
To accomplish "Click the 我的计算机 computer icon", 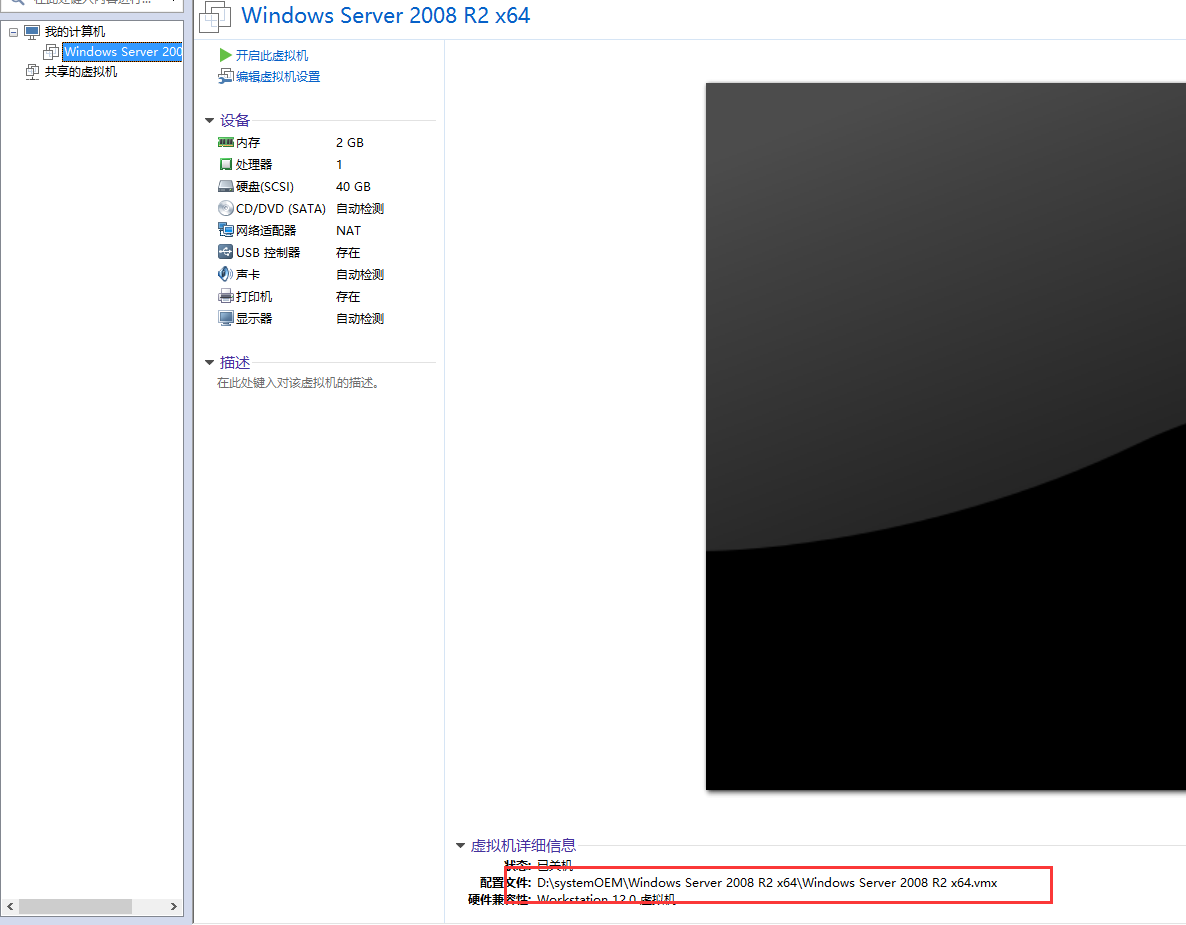I will [x=32, y=32].
